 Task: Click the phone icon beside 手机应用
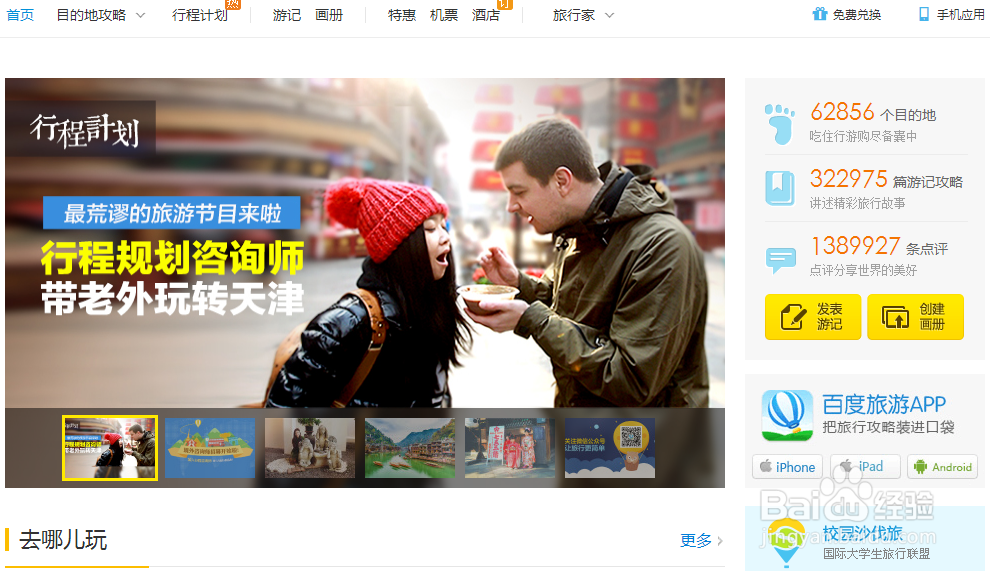[924, 14]
